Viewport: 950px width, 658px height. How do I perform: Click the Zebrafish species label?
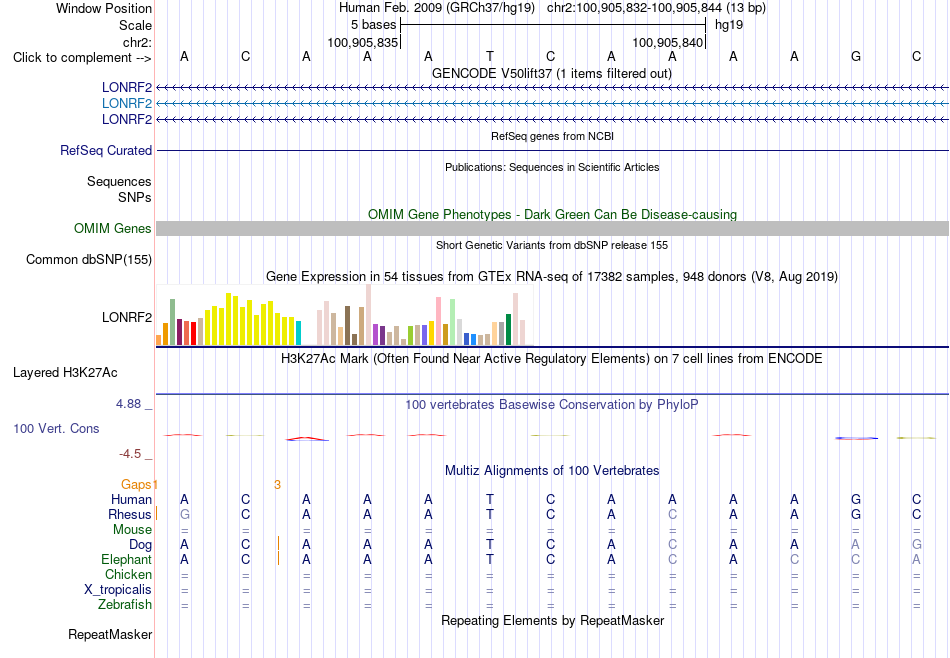125,604
